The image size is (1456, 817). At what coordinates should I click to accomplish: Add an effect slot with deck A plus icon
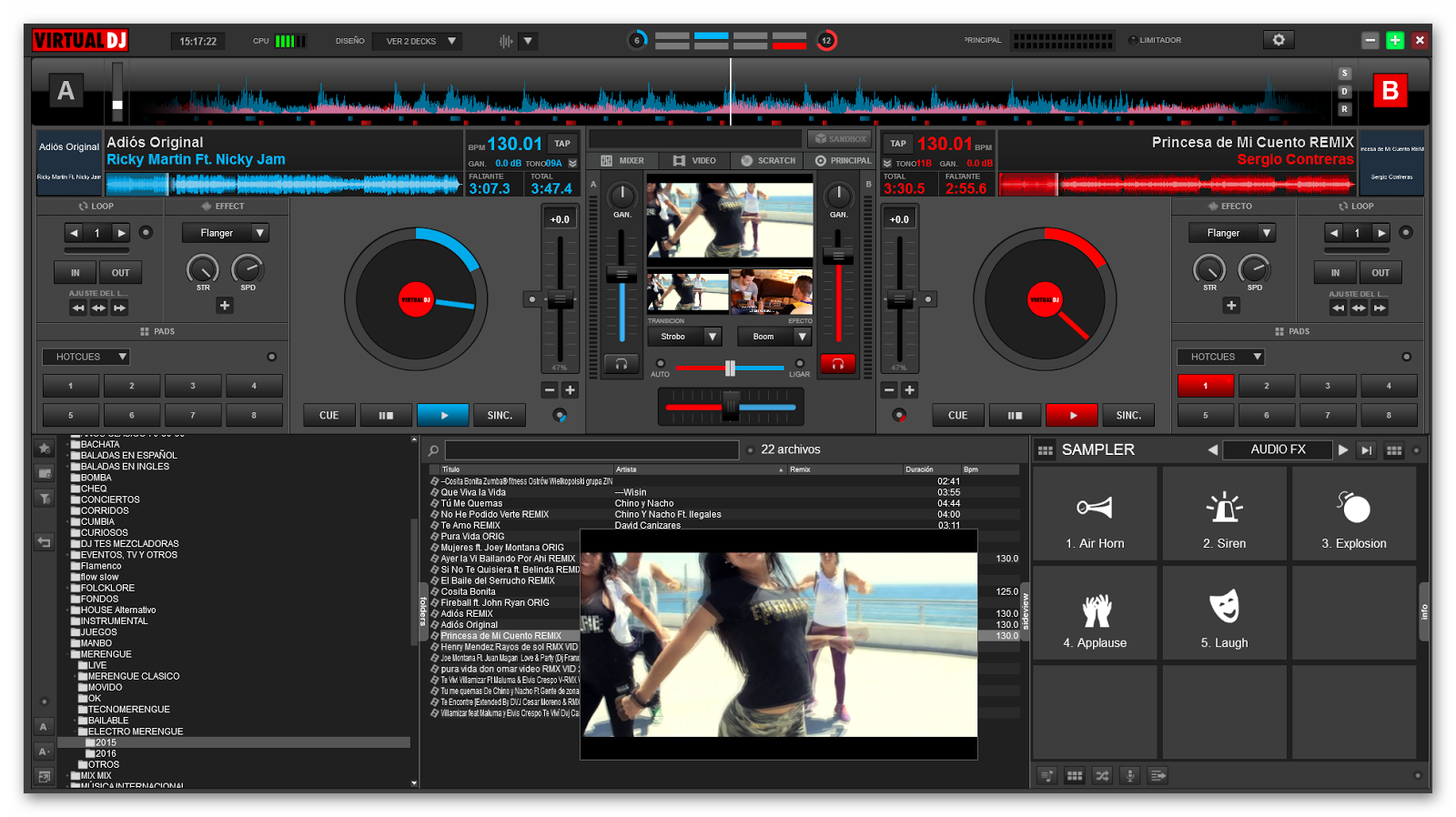pos(225,306)
